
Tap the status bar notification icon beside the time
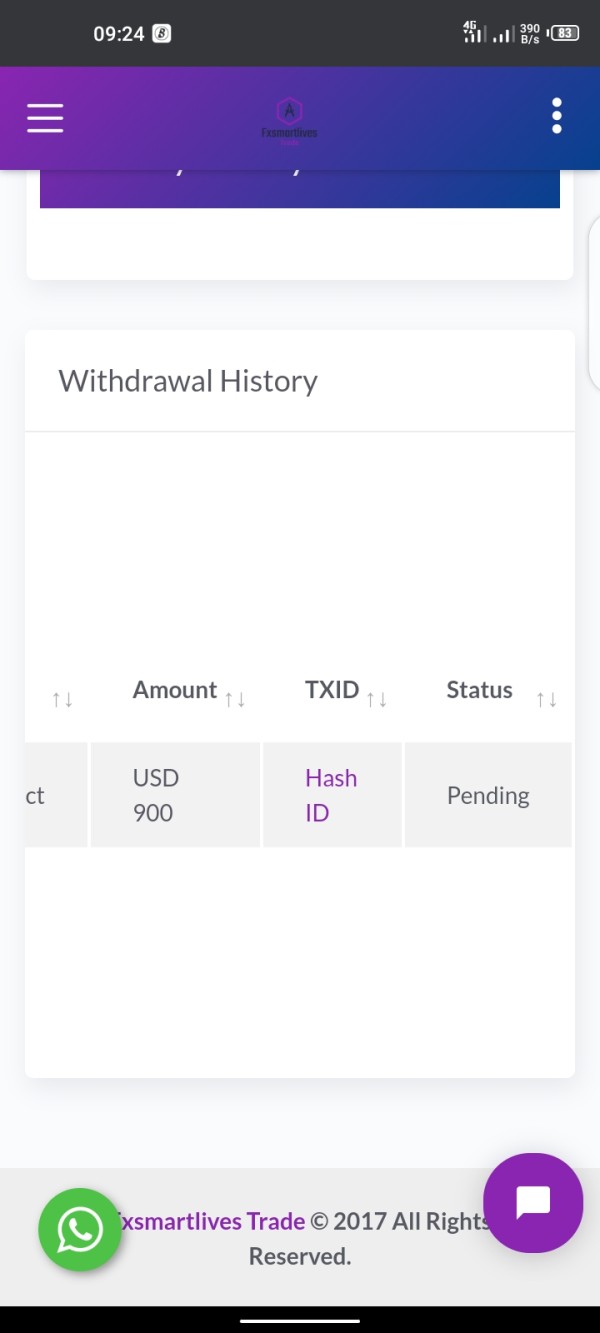(161, 33)
